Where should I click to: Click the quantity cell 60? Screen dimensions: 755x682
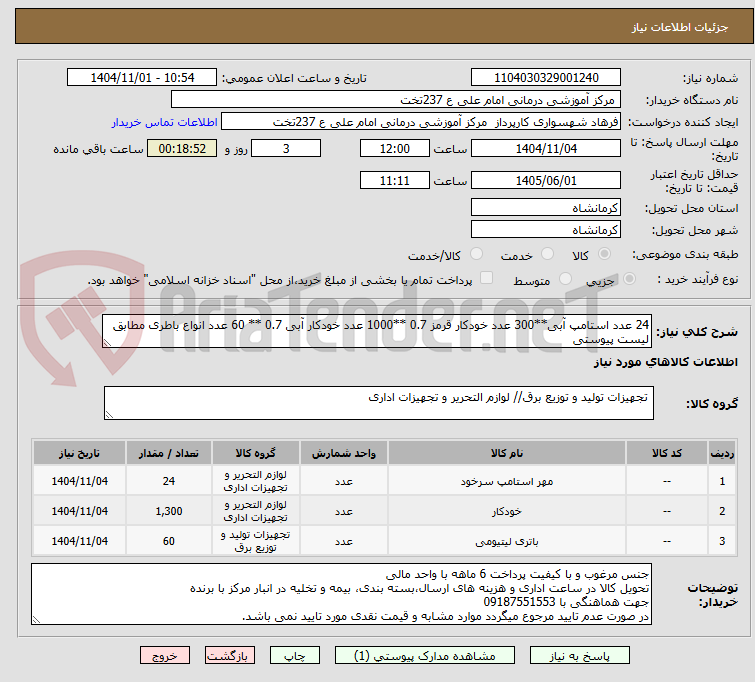pyautogui.click(x=169, y=541)
